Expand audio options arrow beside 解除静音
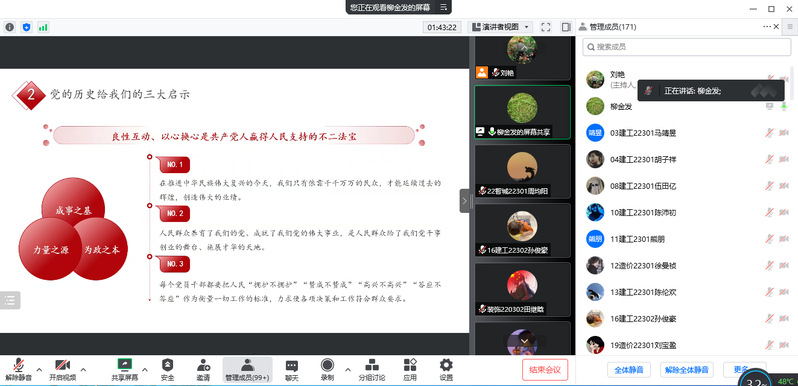The image size is (798, 386). point(39,369)
